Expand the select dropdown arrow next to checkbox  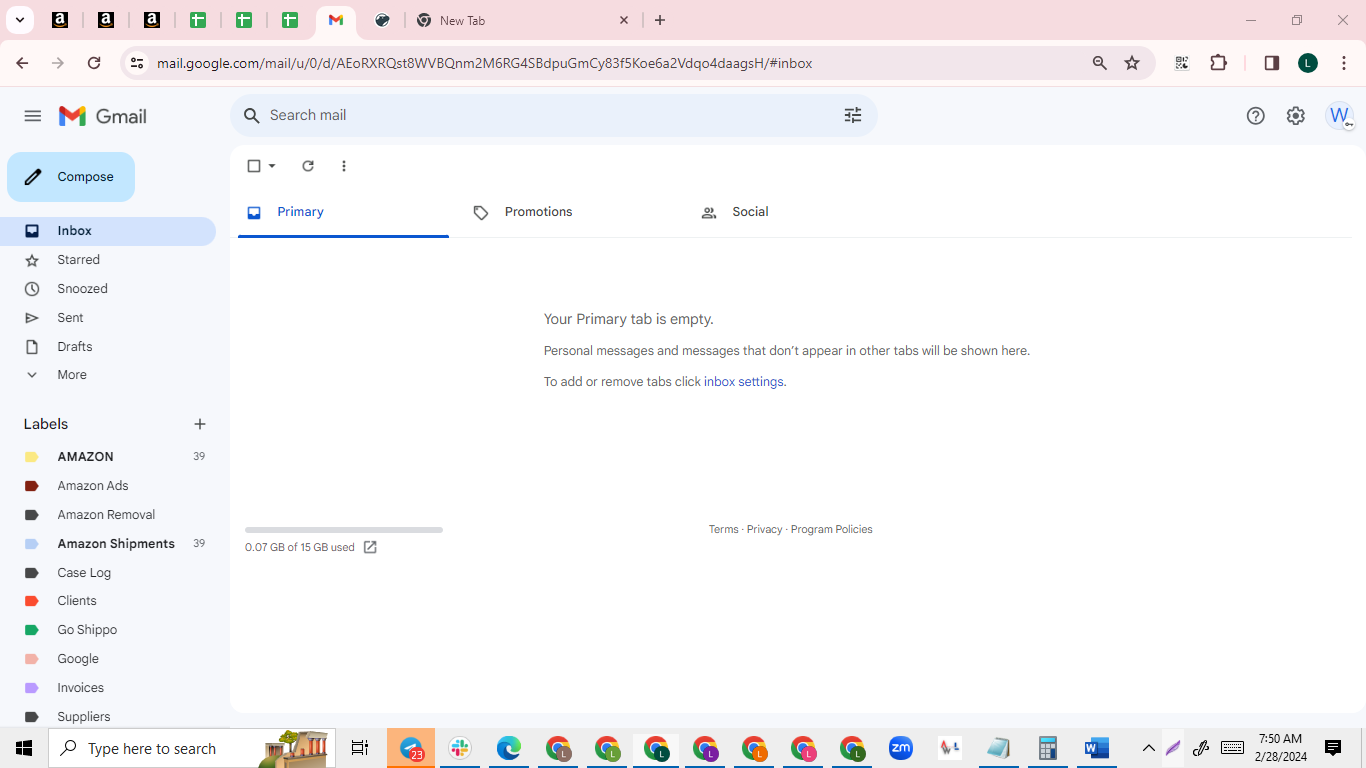[x=272, y=166]
